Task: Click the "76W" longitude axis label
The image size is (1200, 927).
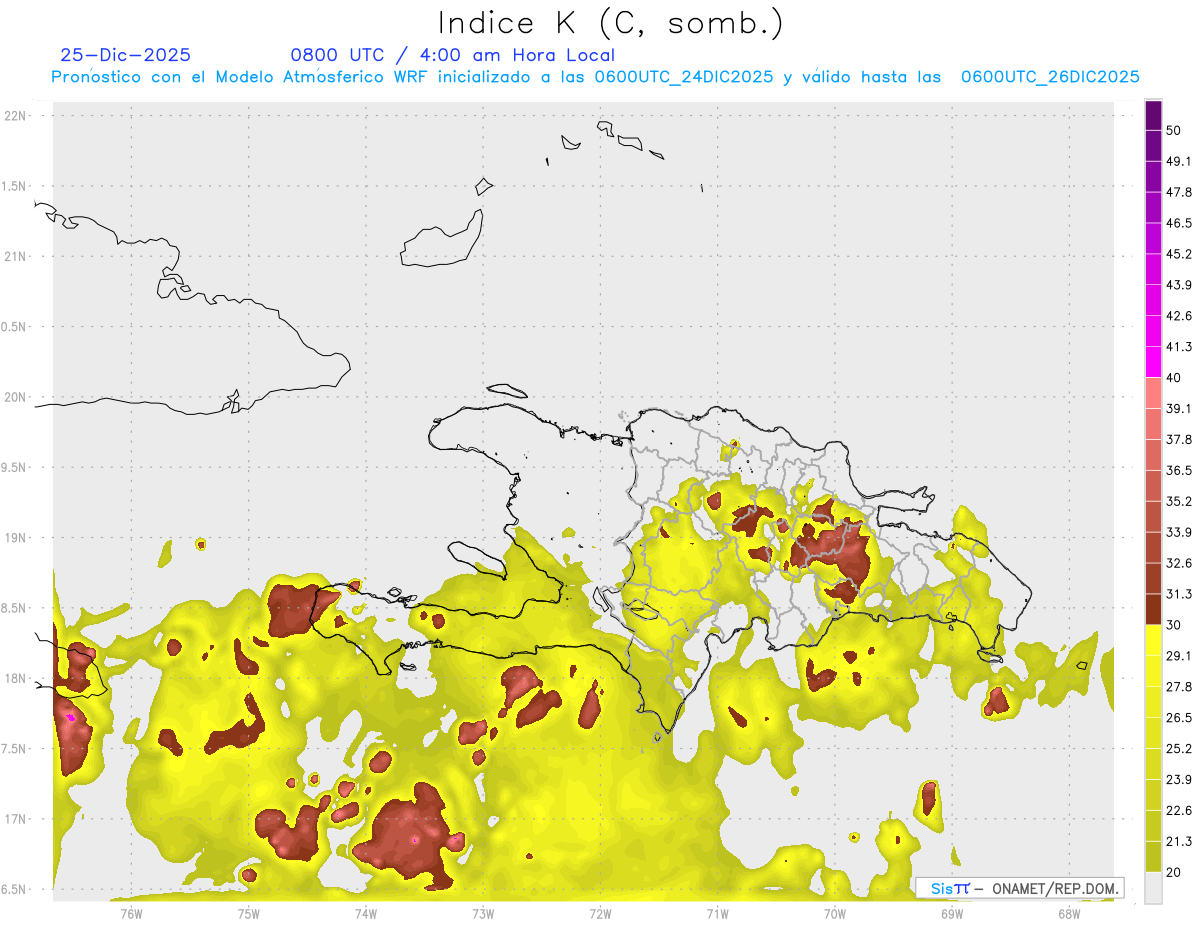Action: point(131,913)
